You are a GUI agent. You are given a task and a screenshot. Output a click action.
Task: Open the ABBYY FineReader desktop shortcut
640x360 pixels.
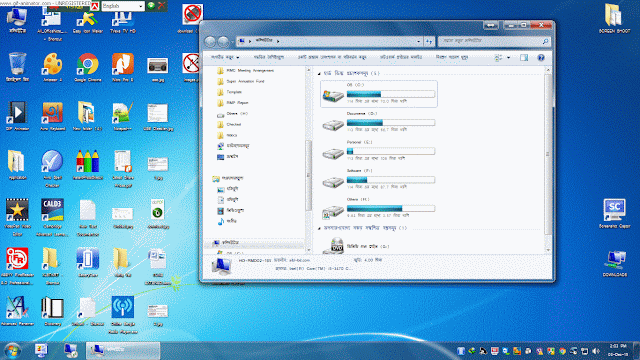click(x=17, y=266)
